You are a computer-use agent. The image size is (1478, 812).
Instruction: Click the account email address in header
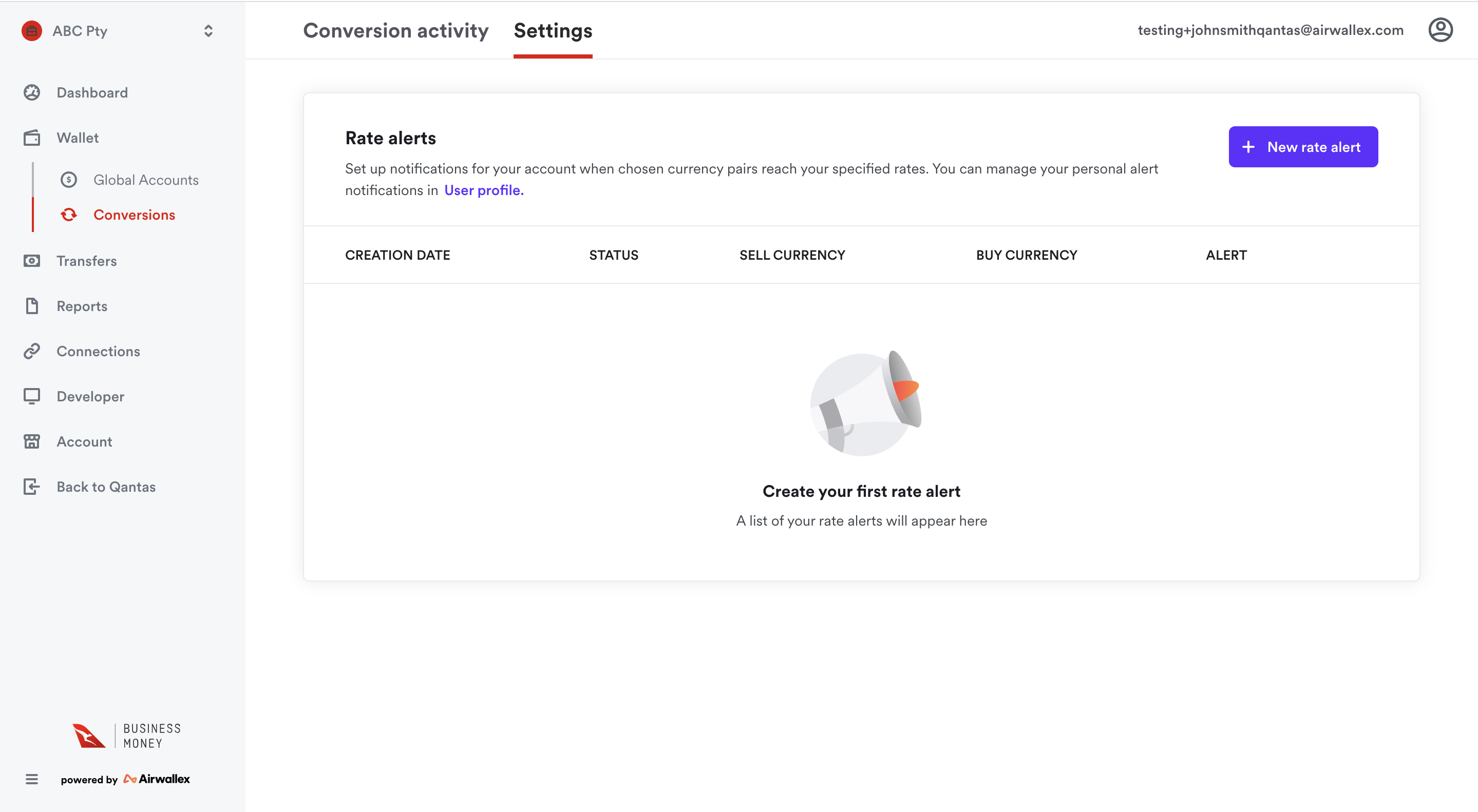(x=1271, y=30)
